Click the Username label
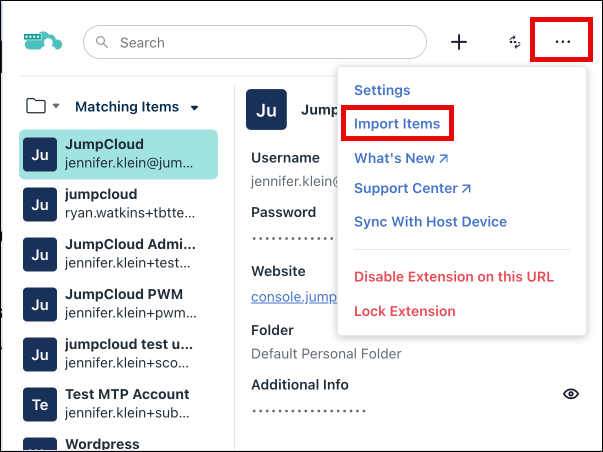603x452 pixels. [285, 158]
